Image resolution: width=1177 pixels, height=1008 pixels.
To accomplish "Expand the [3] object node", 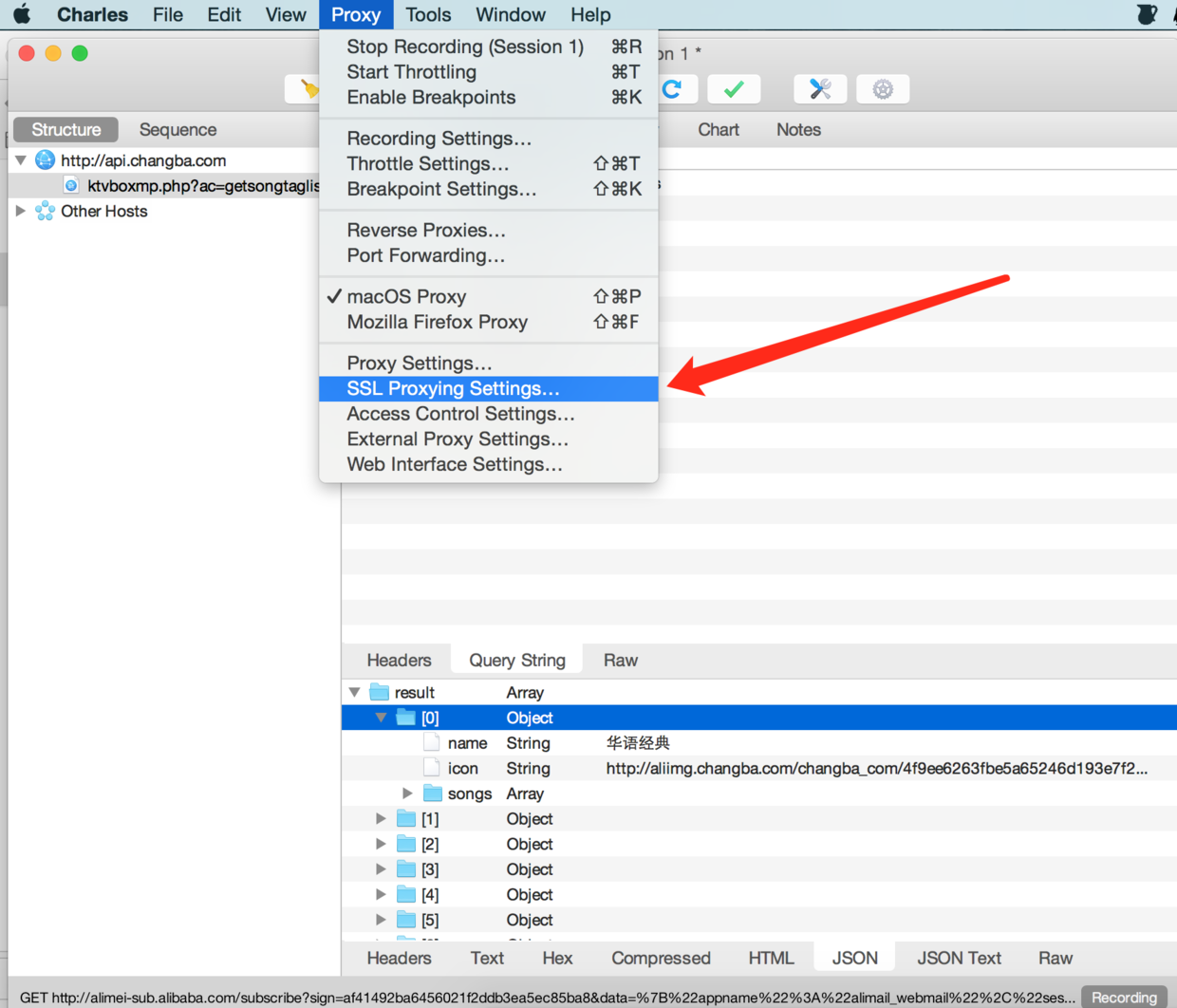I will pyautogui.click(x=381, y=868).
